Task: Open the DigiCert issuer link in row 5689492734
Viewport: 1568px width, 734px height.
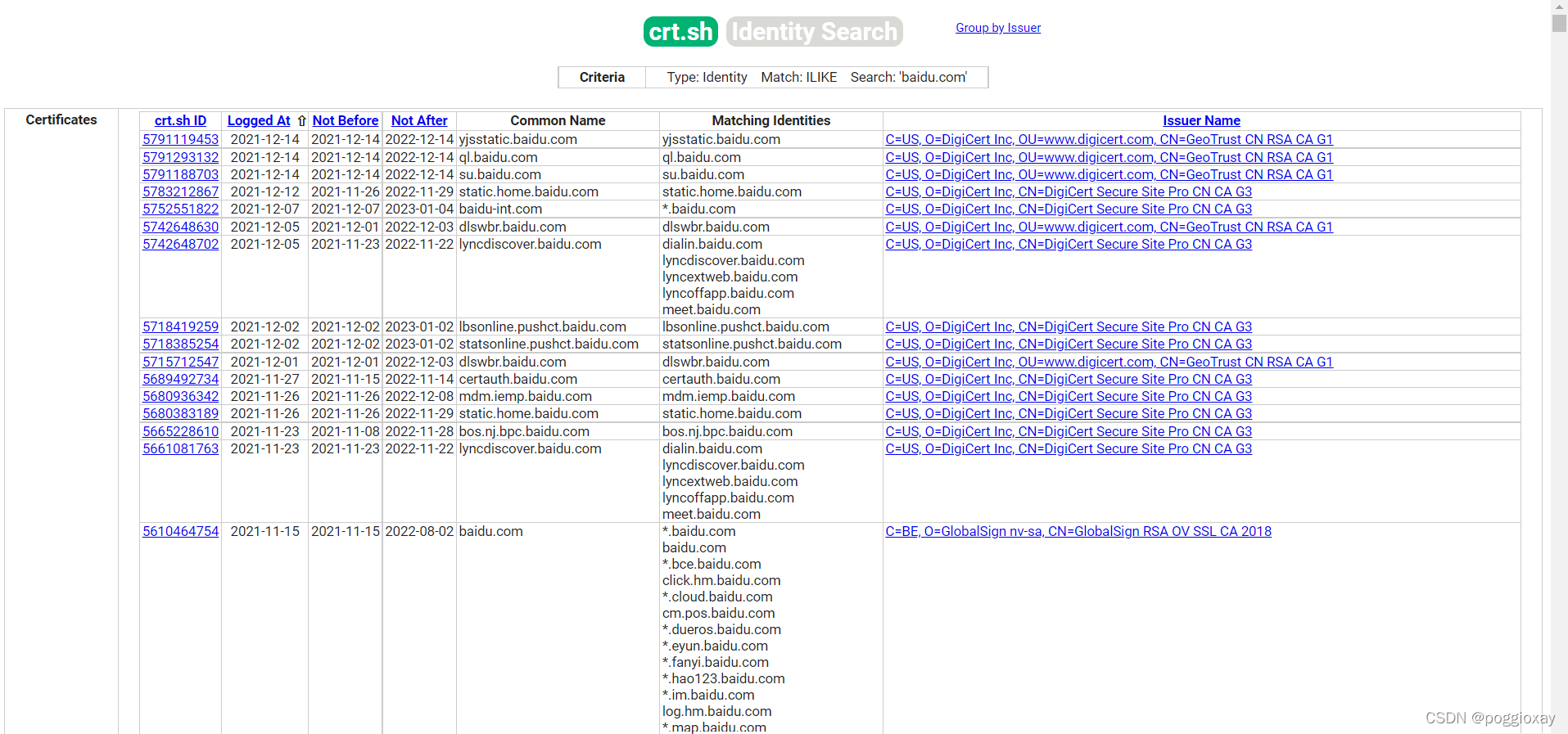Action: point(1069,379)
